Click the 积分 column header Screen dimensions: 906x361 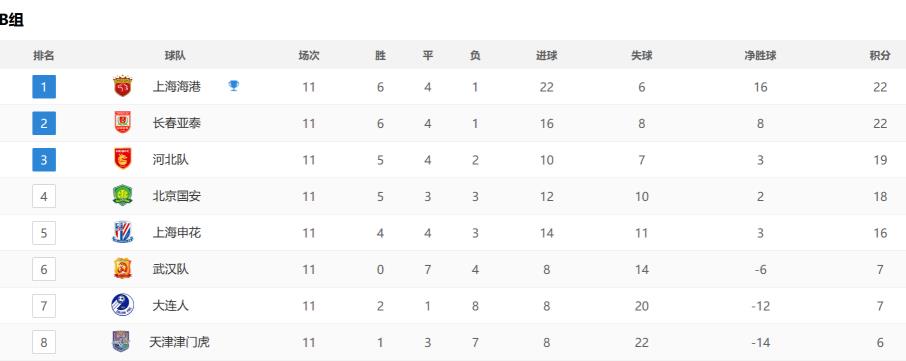click(x=880, y=55)
